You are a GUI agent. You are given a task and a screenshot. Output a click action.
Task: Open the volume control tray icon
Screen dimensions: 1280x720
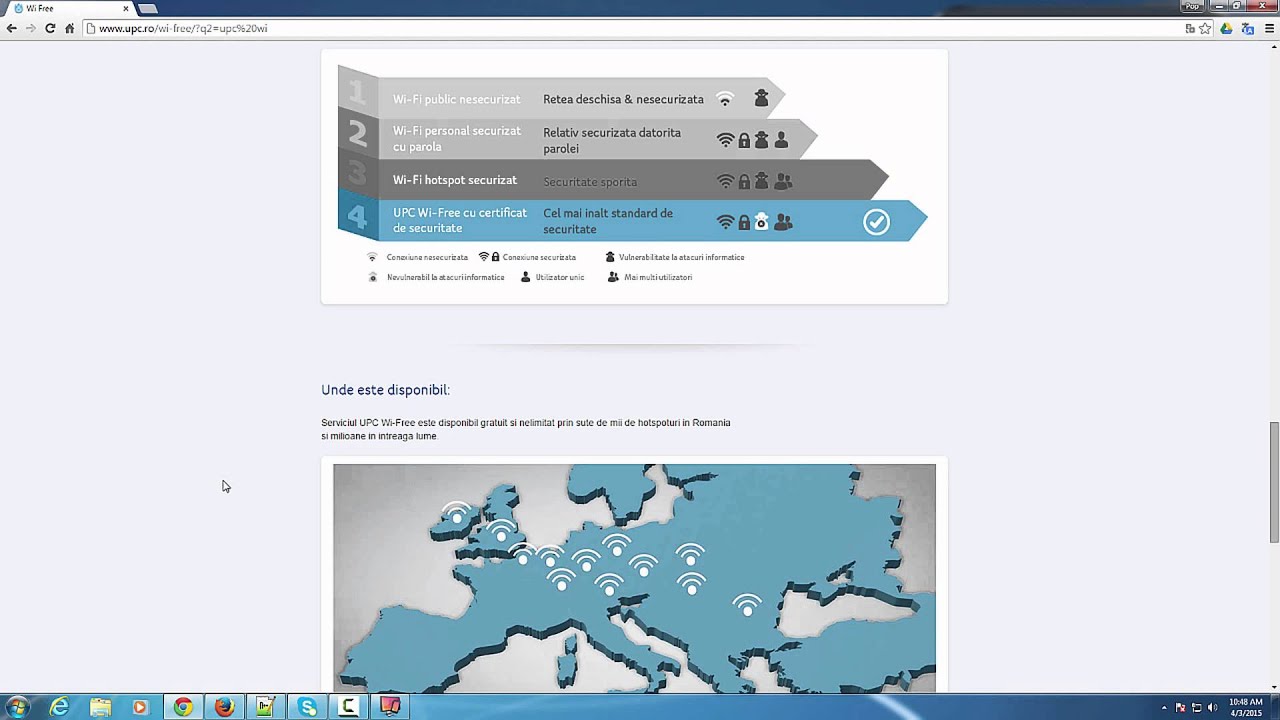(1212, 708)
